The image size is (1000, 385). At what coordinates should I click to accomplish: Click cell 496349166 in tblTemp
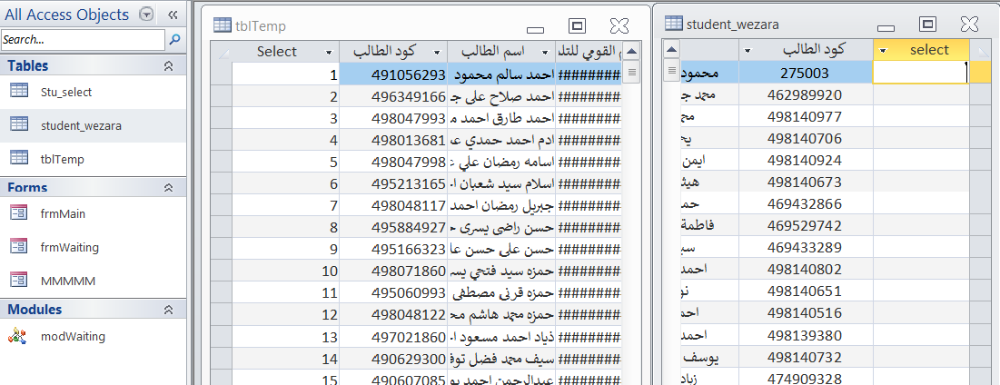(x=393, y=96)
